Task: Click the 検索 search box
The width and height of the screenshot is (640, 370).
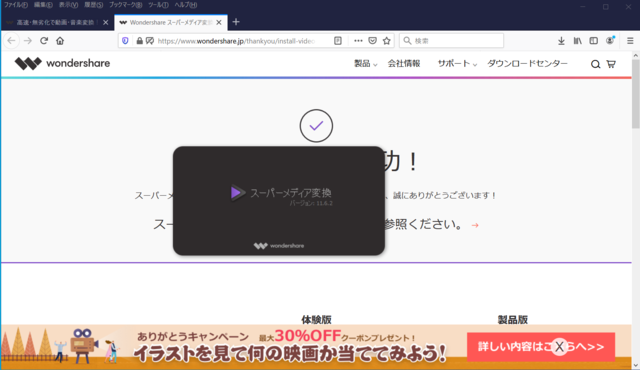Action: click(x=451, y=41)
